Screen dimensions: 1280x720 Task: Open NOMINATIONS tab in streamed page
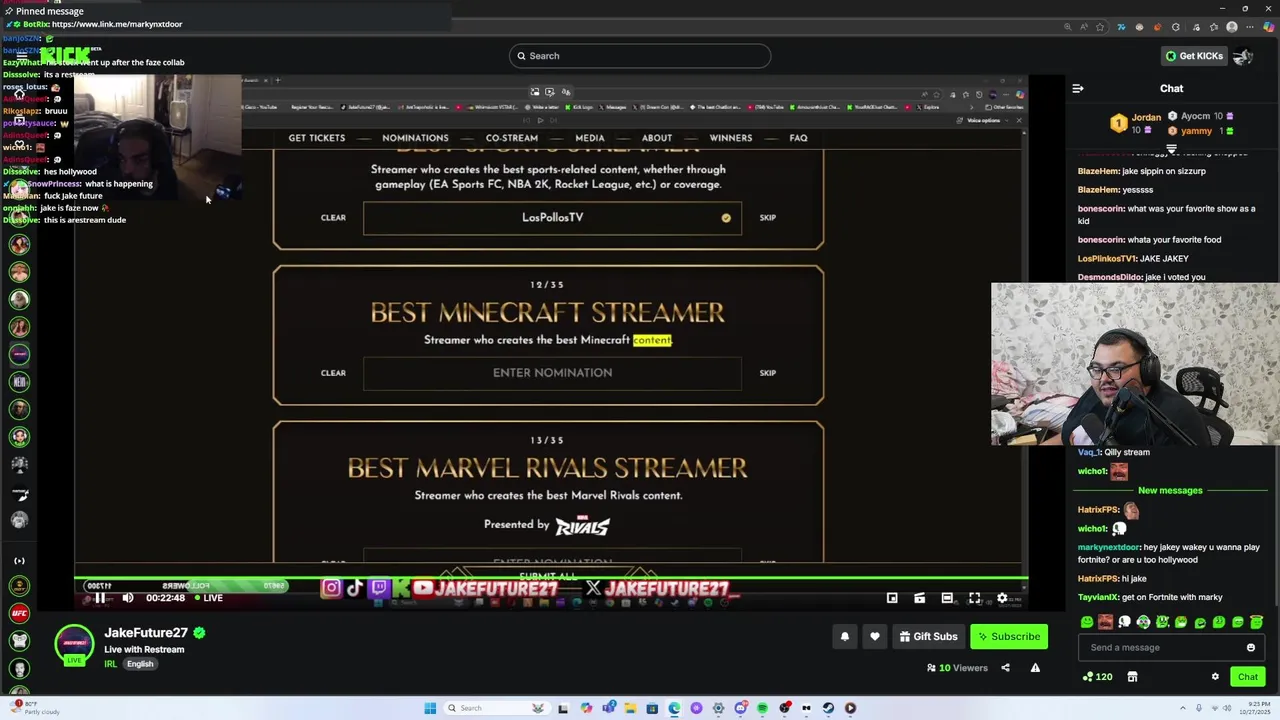pos(415,138)
